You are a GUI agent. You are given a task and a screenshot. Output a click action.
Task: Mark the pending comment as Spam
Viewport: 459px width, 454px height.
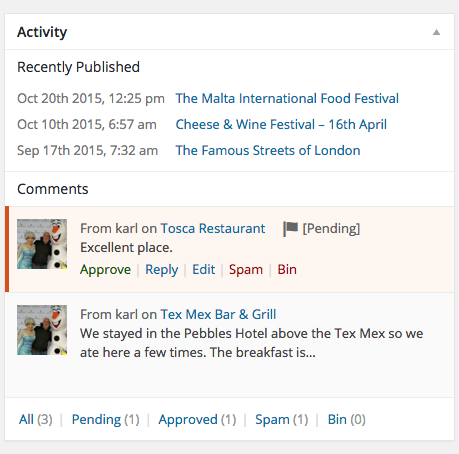(246, 269)
